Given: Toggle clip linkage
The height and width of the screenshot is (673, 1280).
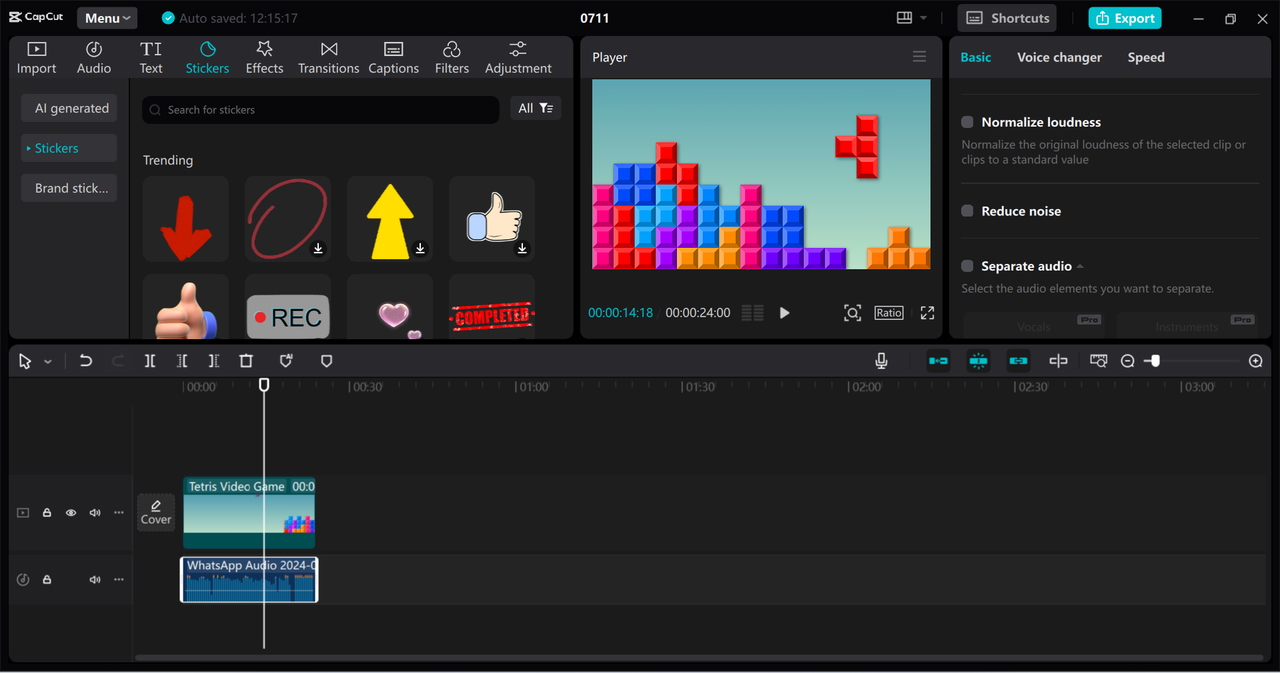Looking at the screenshot, I should (1018, 361).
